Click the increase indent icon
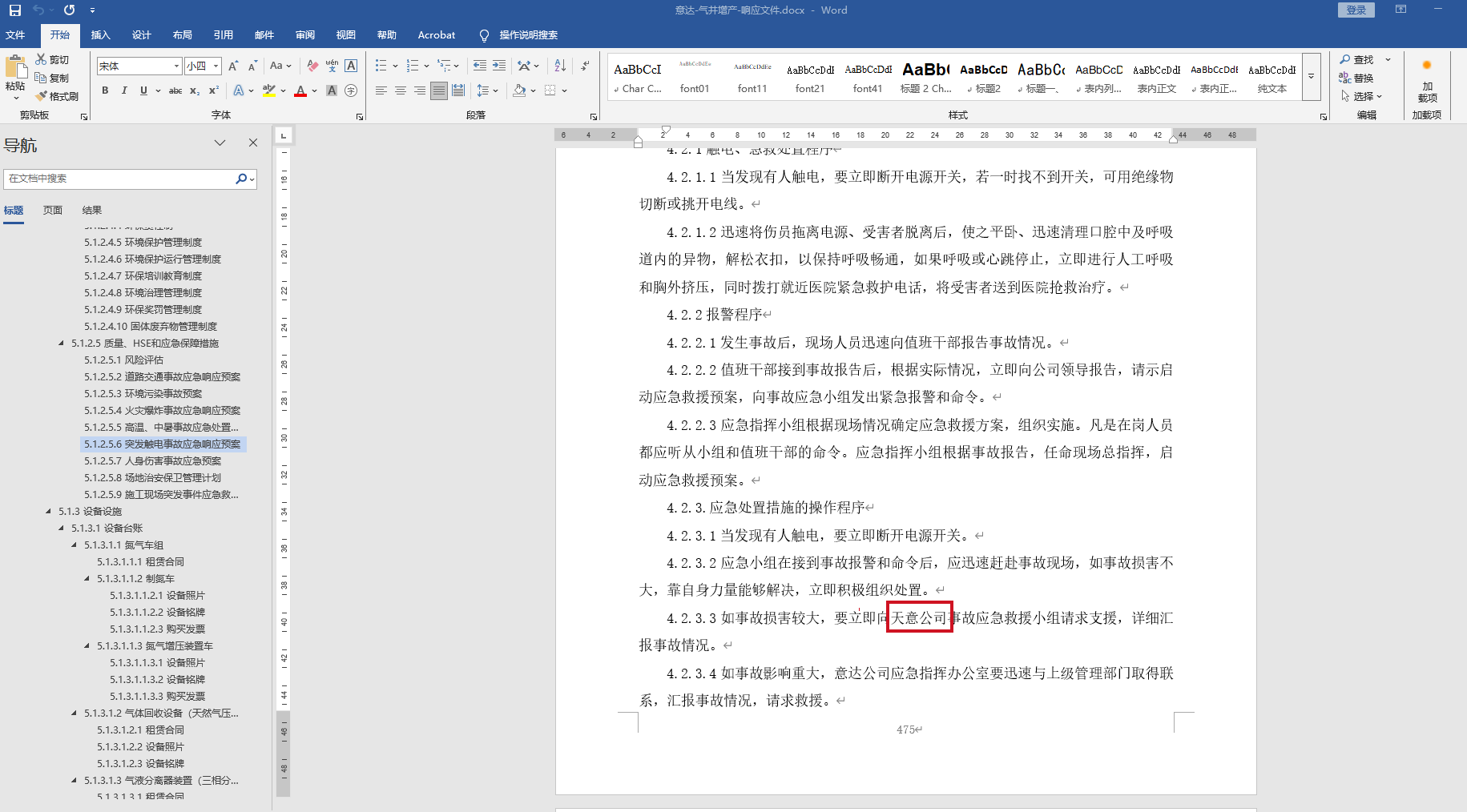Image resolution: width=1467 pixels, height=812 pixels. (x=499, y=66)
